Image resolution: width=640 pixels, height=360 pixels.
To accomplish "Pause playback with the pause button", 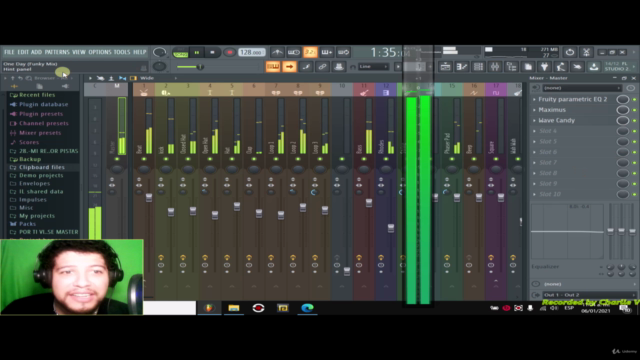I will click(197, 52).
